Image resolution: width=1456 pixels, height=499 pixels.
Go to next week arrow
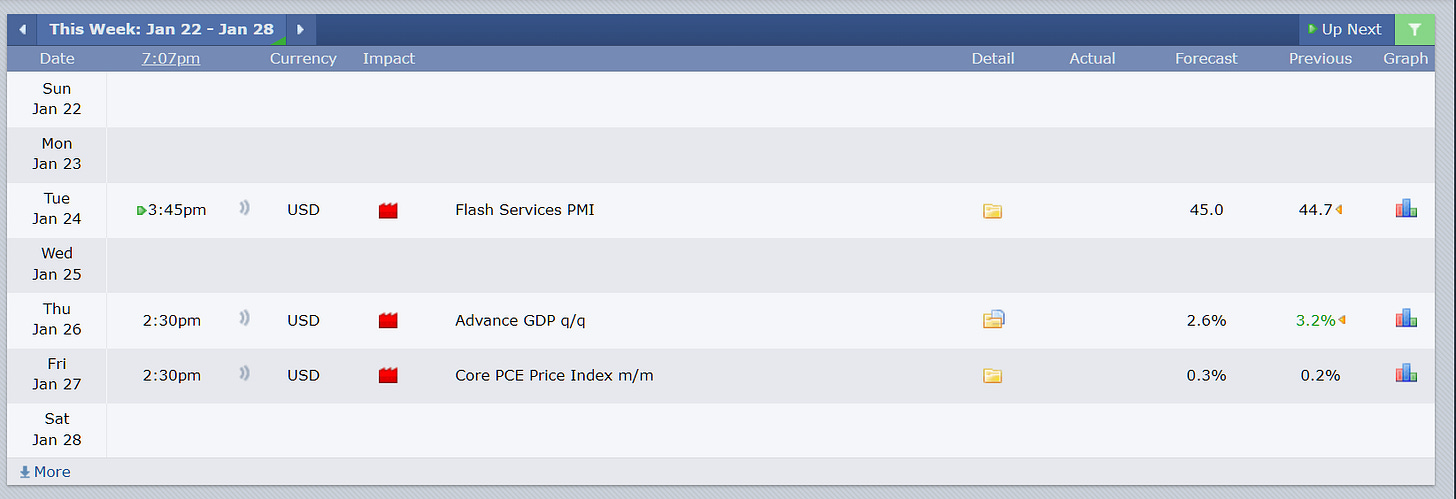301,30
